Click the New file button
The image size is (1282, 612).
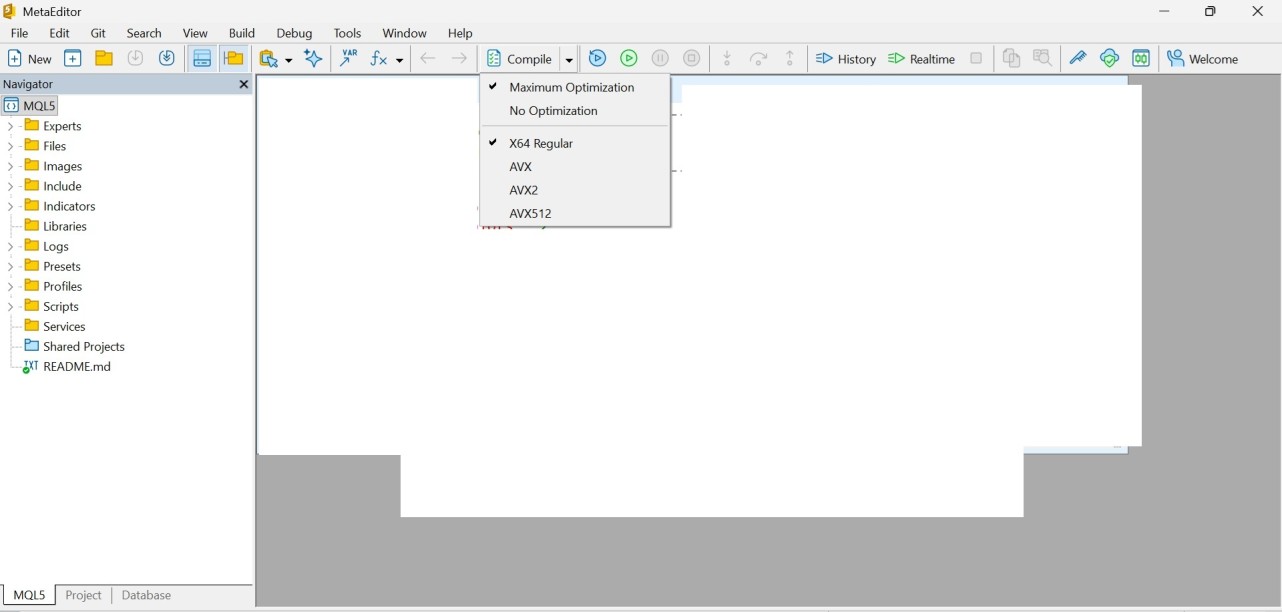pos(30,59)
